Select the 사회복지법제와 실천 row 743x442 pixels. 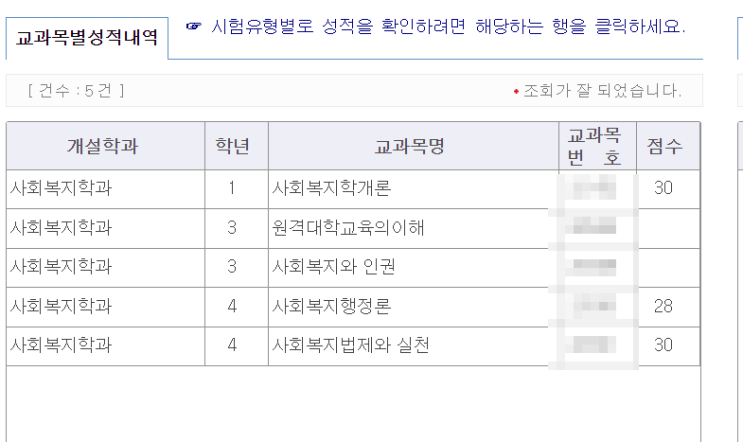353,346
